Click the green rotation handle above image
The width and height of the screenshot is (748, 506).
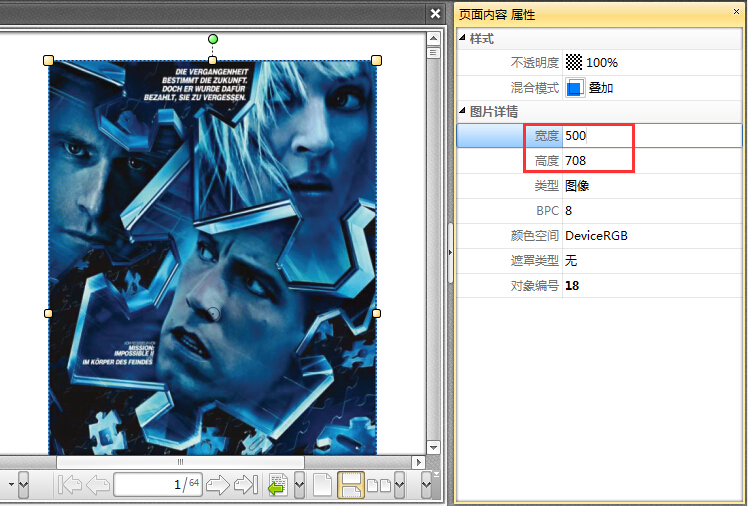[x=213, y=39]
